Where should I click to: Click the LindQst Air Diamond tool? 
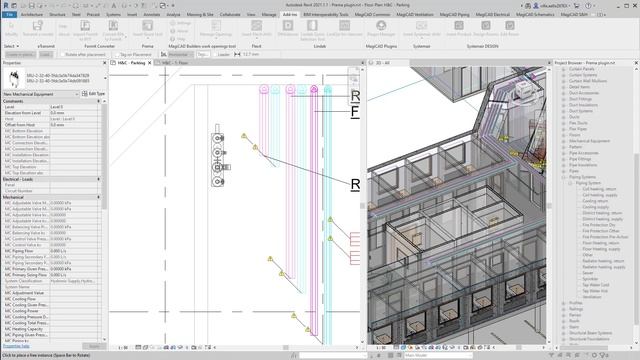pyautogui.click(x=344, y=29)
